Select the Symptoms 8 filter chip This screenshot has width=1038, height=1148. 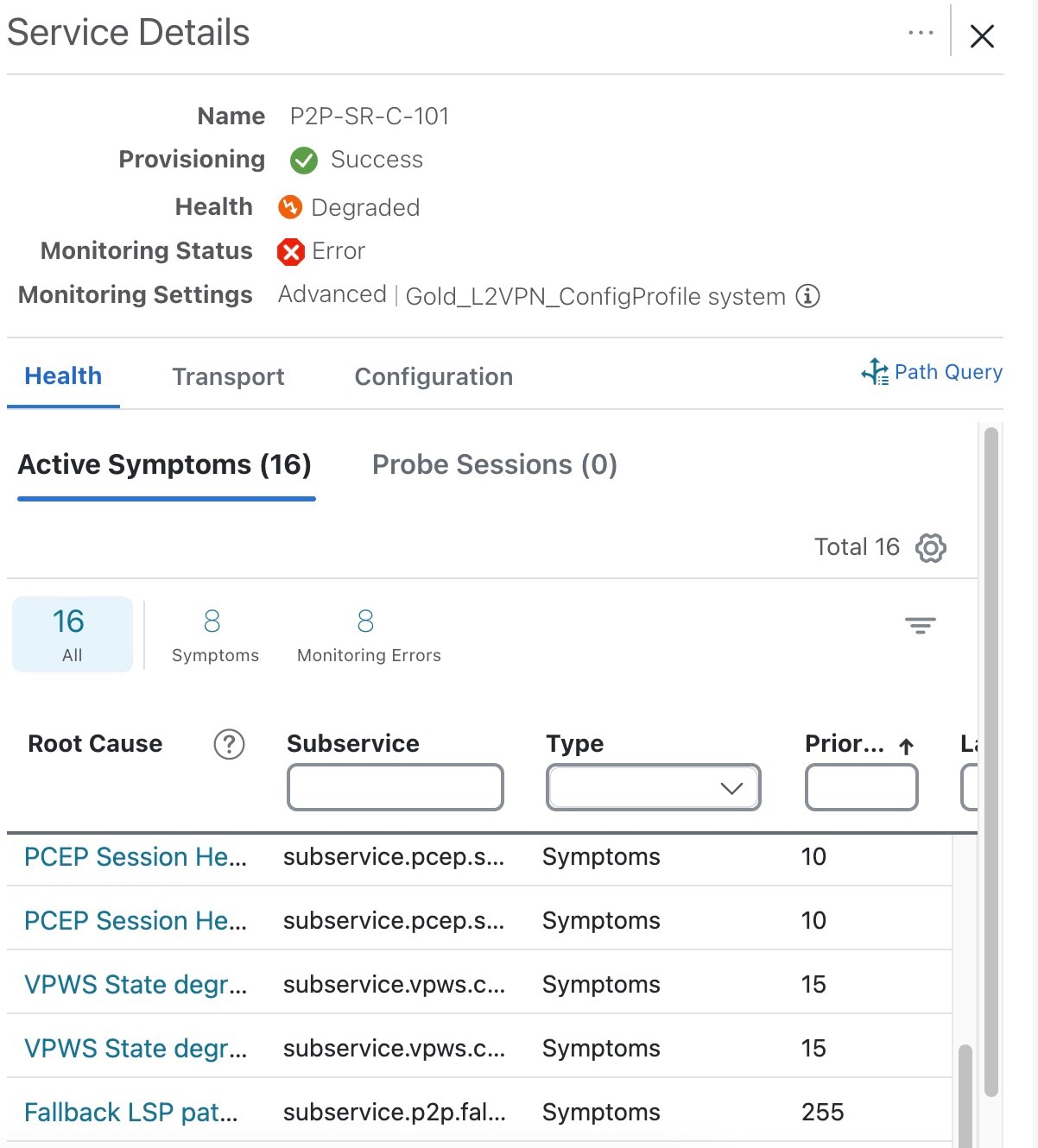point(214,634)
